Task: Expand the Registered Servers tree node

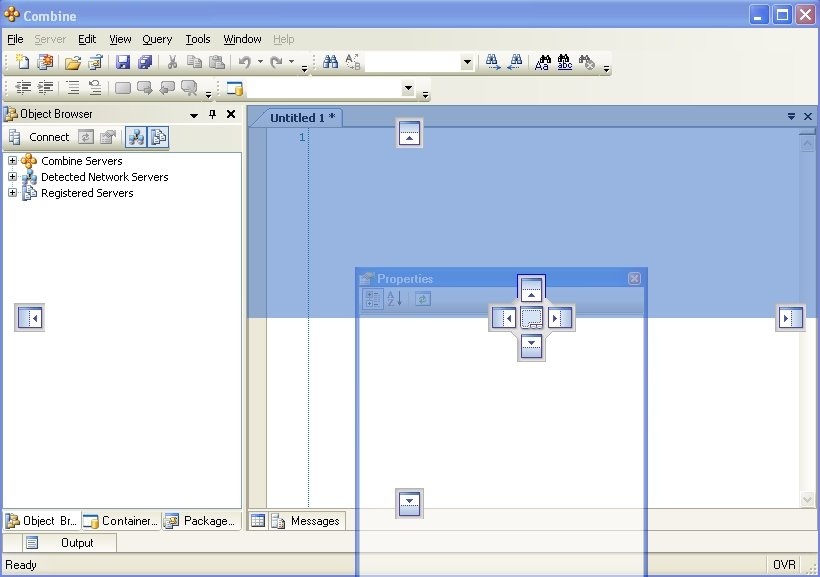Action: (x=13, y=193)
